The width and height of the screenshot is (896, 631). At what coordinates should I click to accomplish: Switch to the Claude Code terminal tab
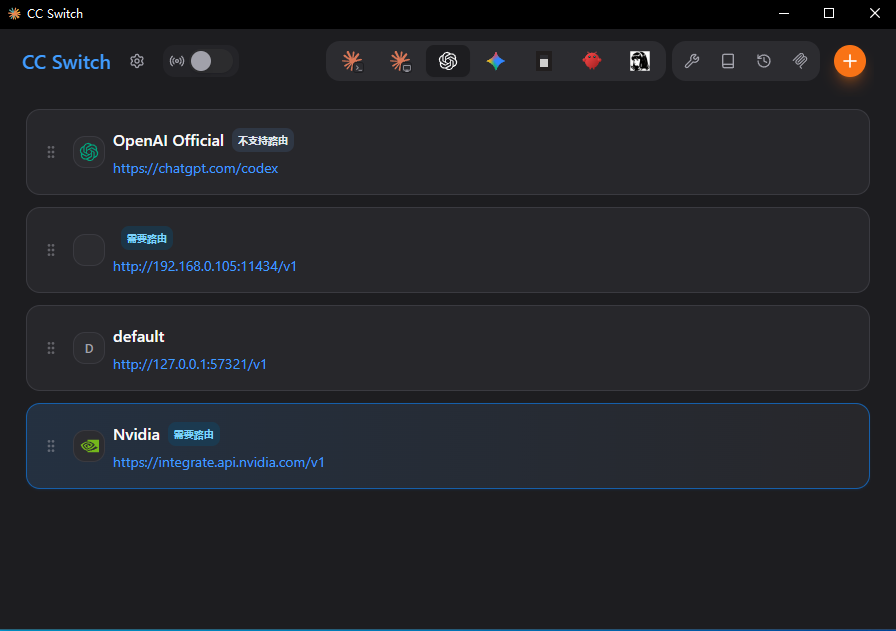[x=352, y=61]
